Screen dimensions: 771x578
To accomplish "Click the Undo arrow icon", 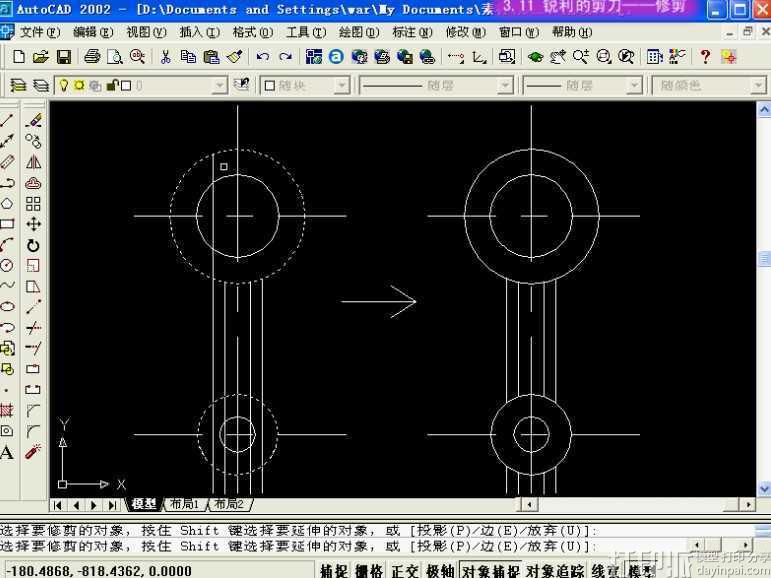I will pyautogui.click(x=263, y=57).
